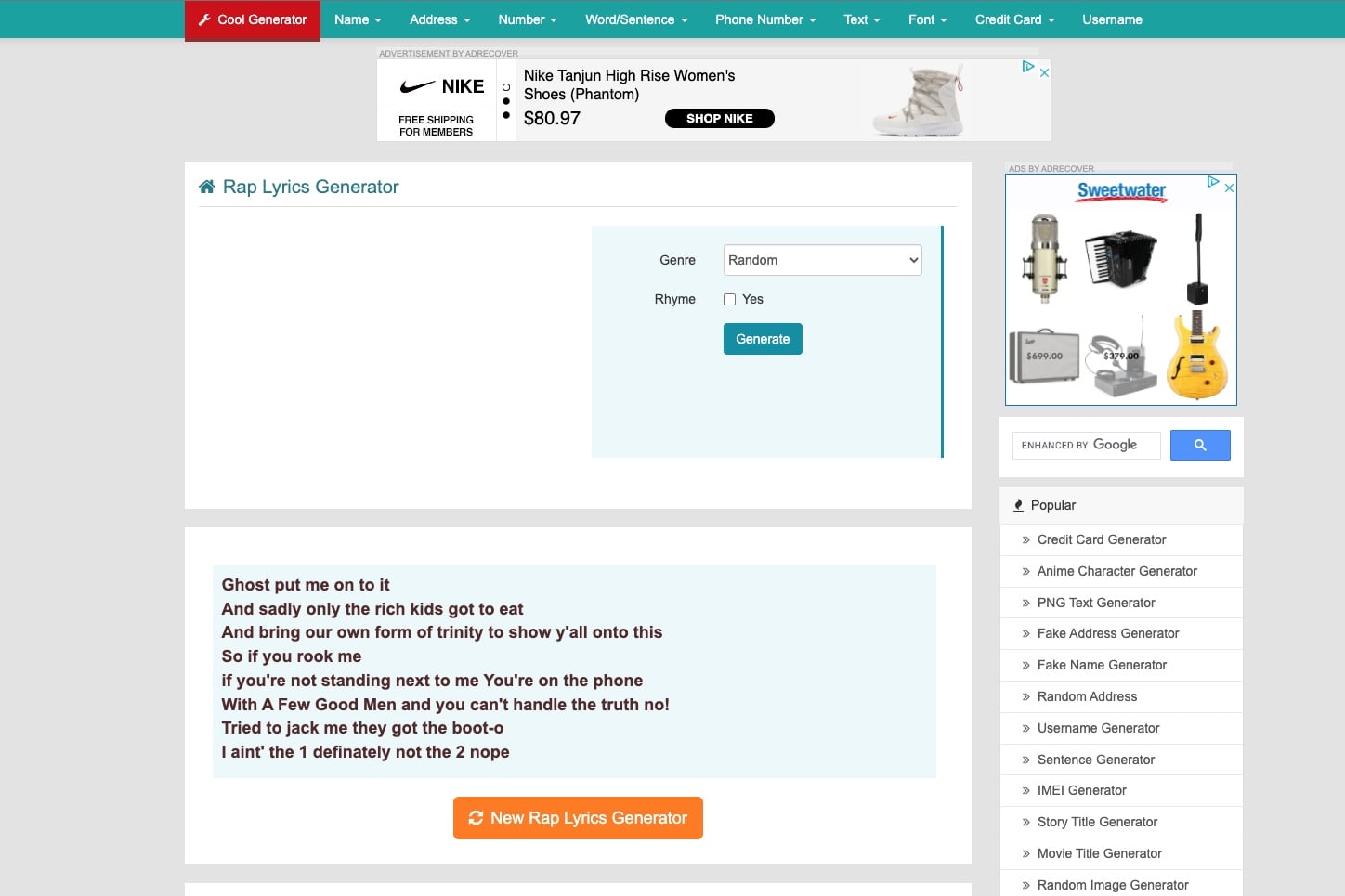This screenshot has width=1345, height=896.
Task: Click the AdChoices icon on the Sweetwater ad
Action: 1213,183
